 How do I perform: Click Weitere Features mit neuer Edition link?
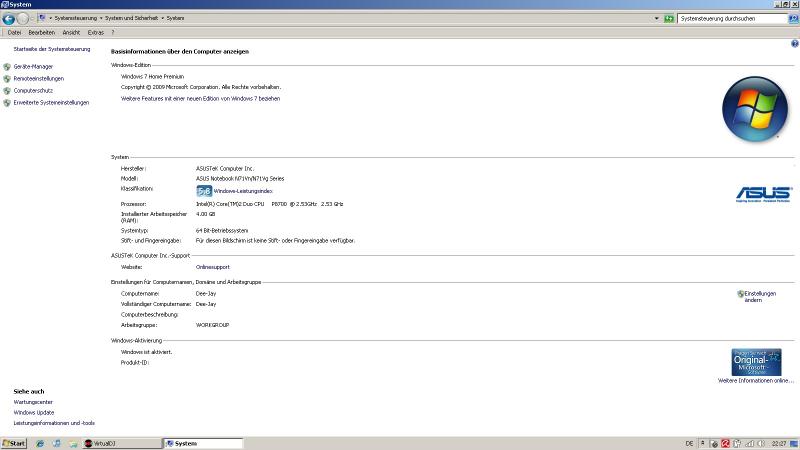201,99
